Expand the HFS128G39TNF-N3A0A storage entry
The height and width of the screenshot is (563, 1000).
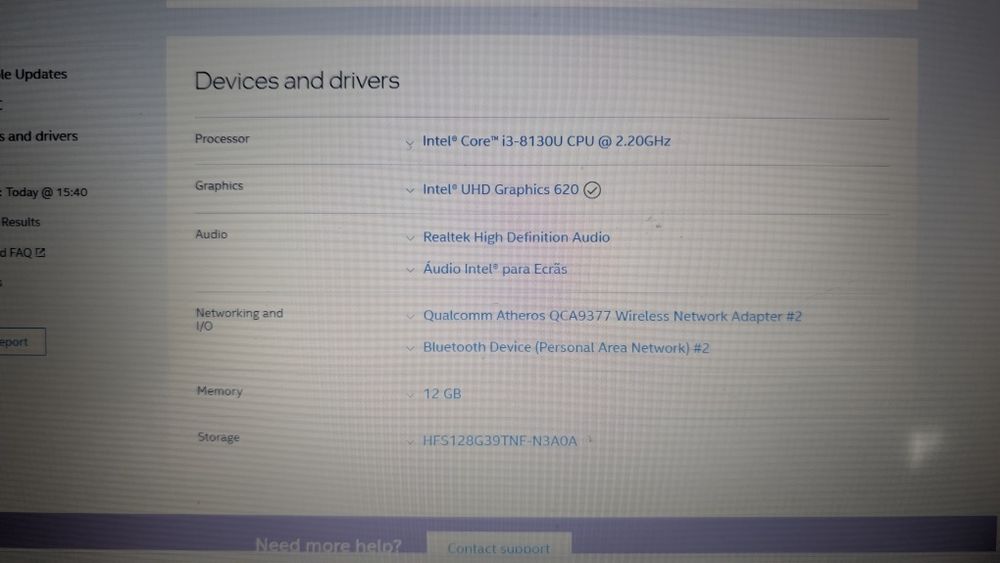click(x=410, y=441)
